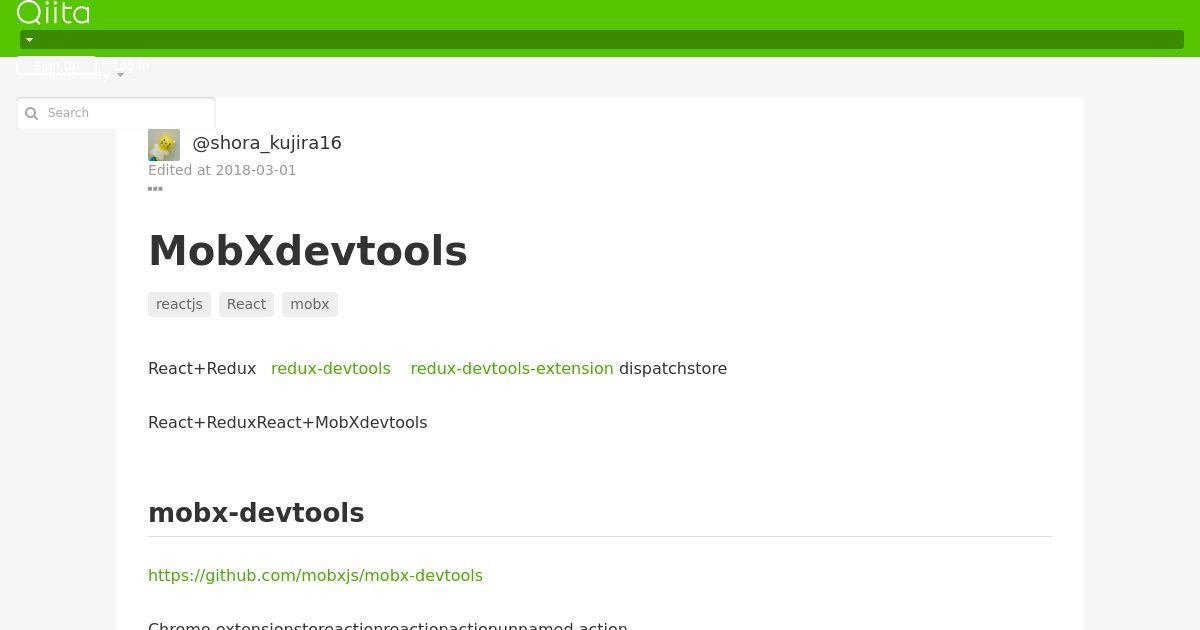The height and width of the screenshot is (630, 1200).
Task: Click the MobXdevtools article title
Action: pos(308,251)
